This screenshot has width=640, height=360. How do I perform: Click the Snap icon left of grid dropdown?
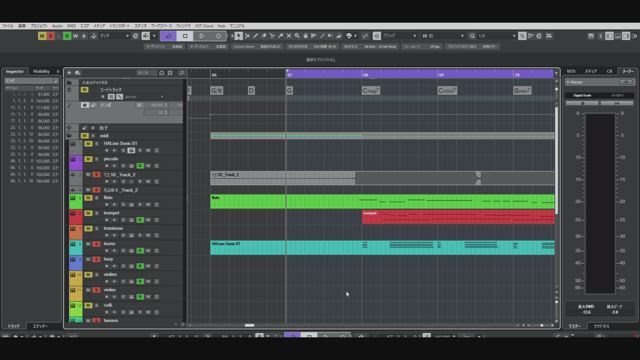pos(377,36)
